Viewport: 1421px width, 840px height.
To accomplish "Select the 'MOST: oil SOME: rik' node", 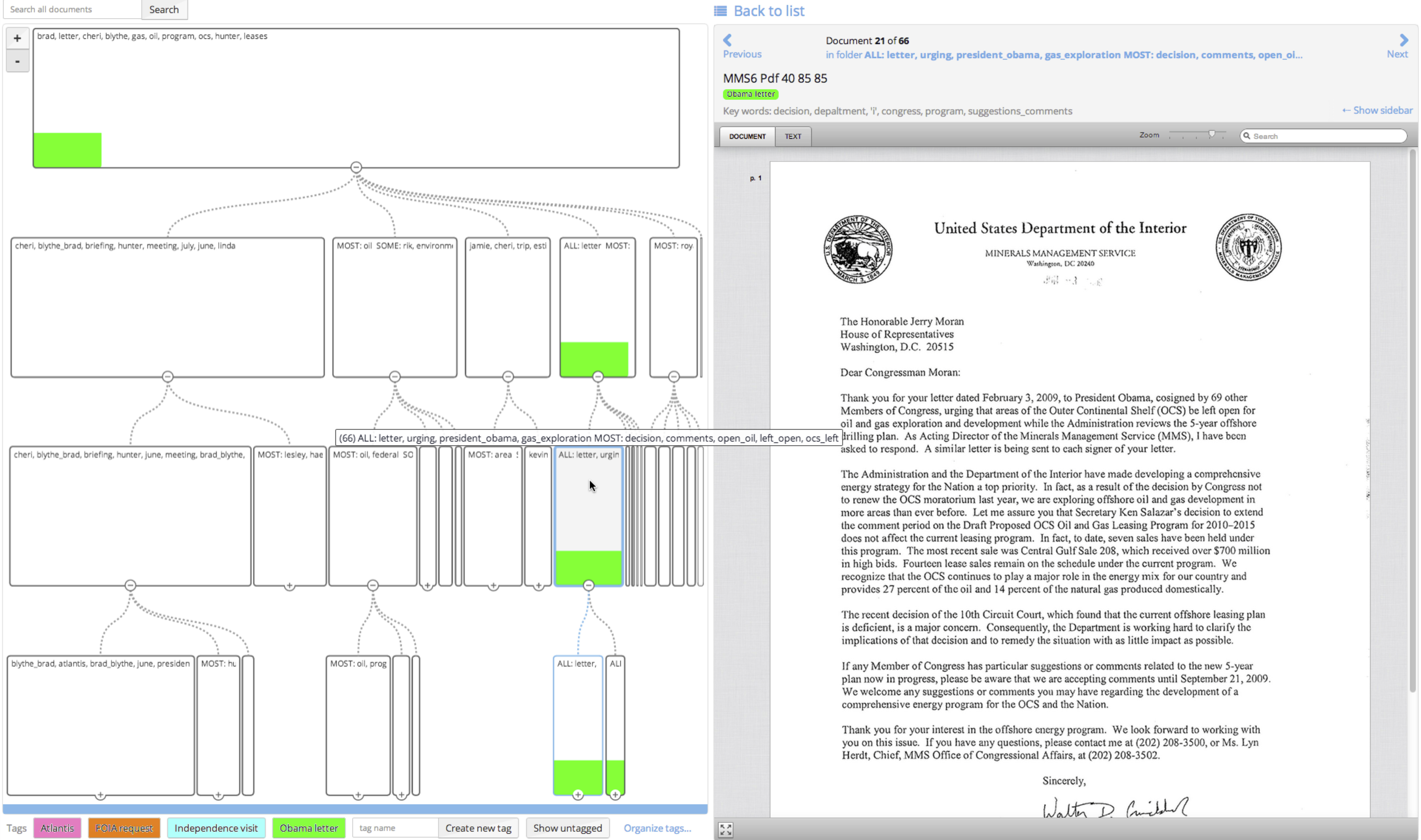I will (x=395, y=307).
